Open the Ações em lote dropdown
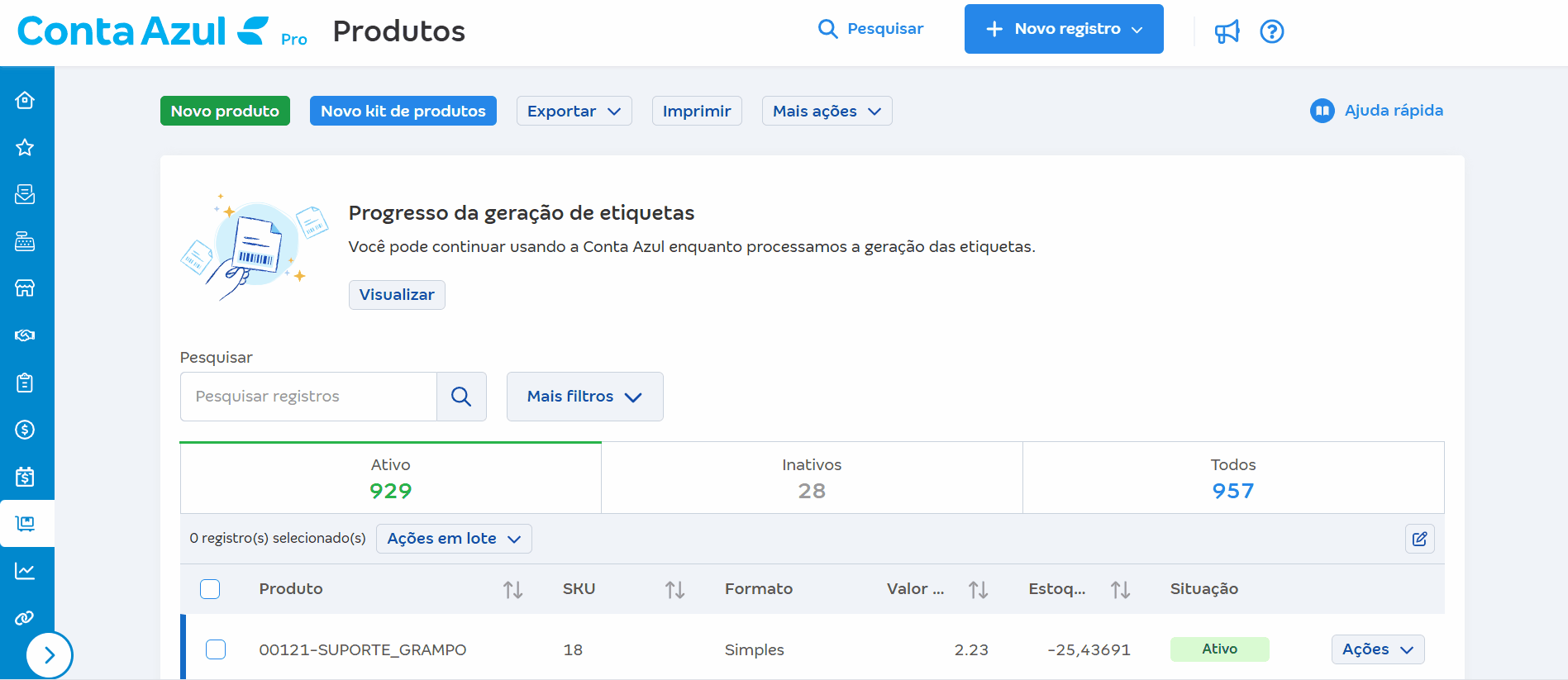The height and width of the screenshot is (680, 1568). click(x=454, y=539)
